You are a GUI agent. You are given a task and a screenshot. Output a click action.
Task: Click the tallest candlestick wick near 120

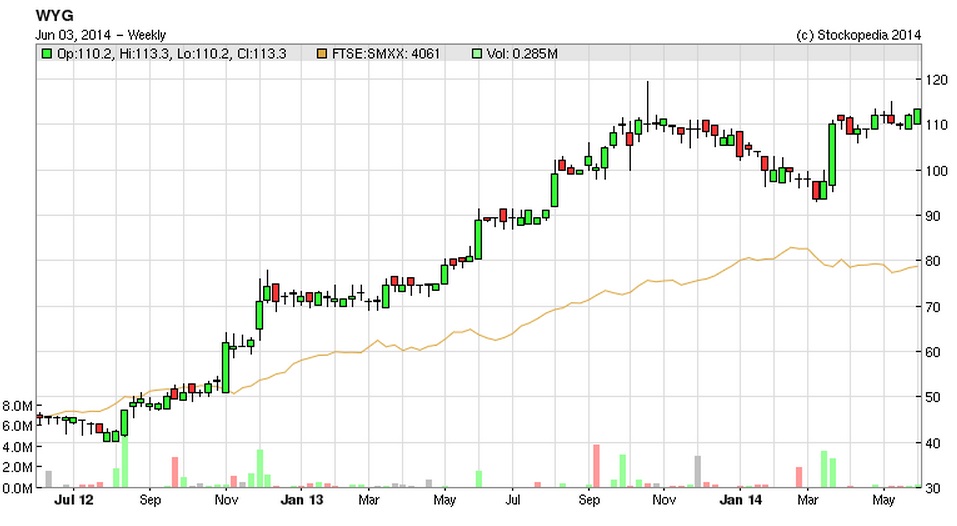click(x=647, y=104)
